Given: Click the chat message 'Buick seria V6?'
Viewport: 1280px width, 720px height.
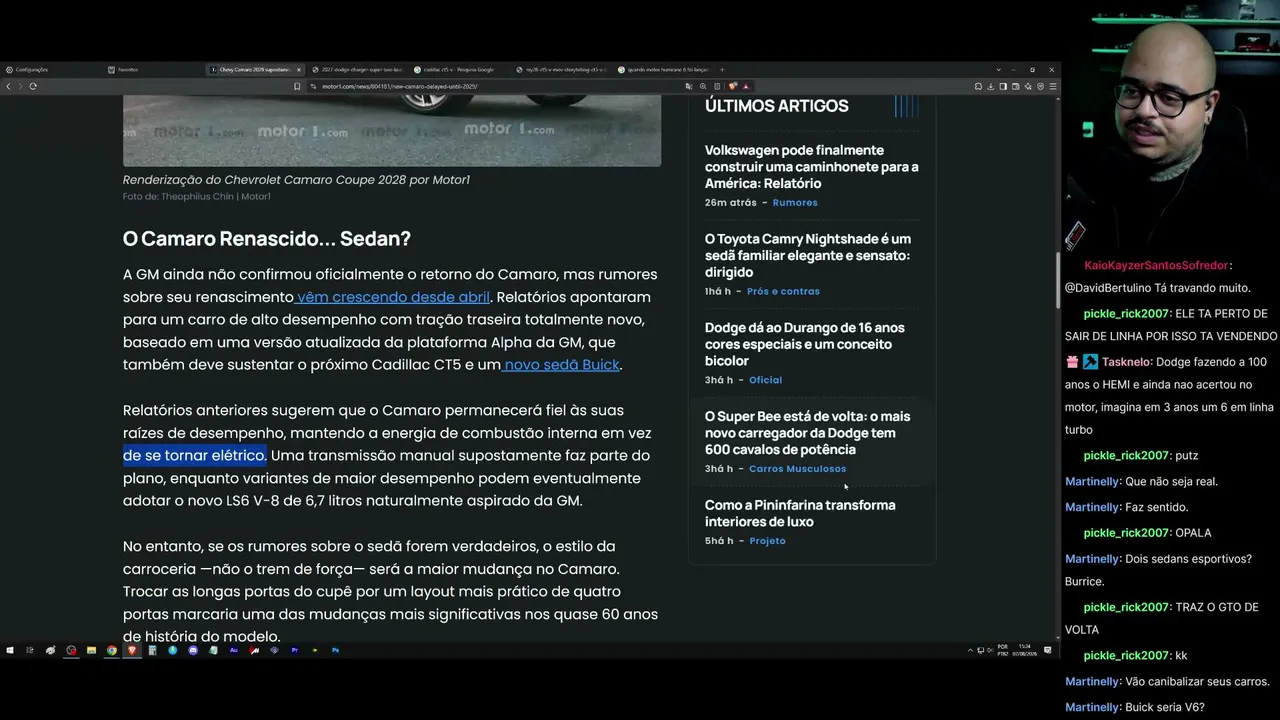Looking at the screenshot, I should [1164, 708].
